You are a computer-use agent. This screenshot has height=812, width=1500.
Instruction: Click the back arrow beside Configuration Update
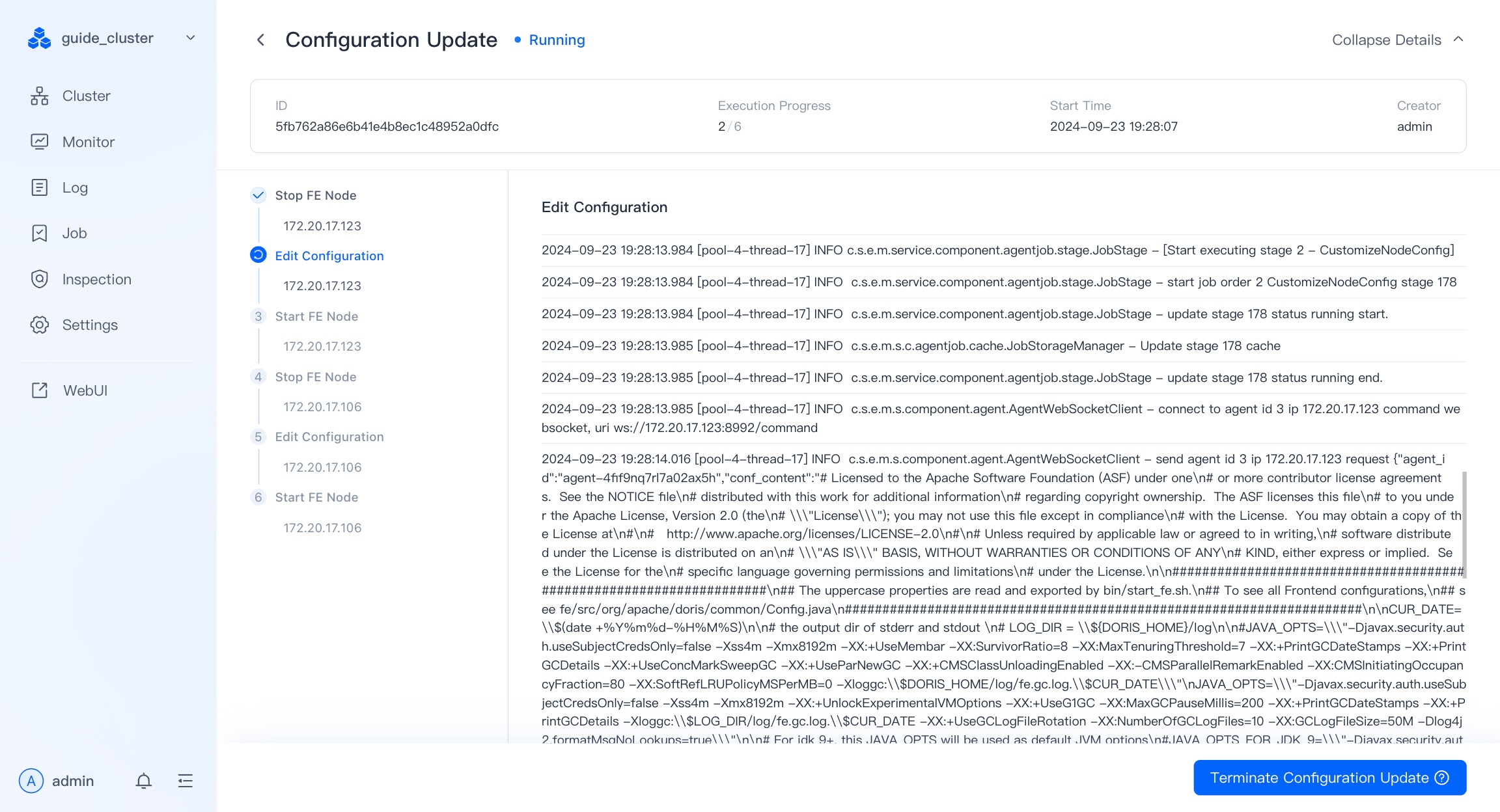pyautogui.click(x=260, y=40)
